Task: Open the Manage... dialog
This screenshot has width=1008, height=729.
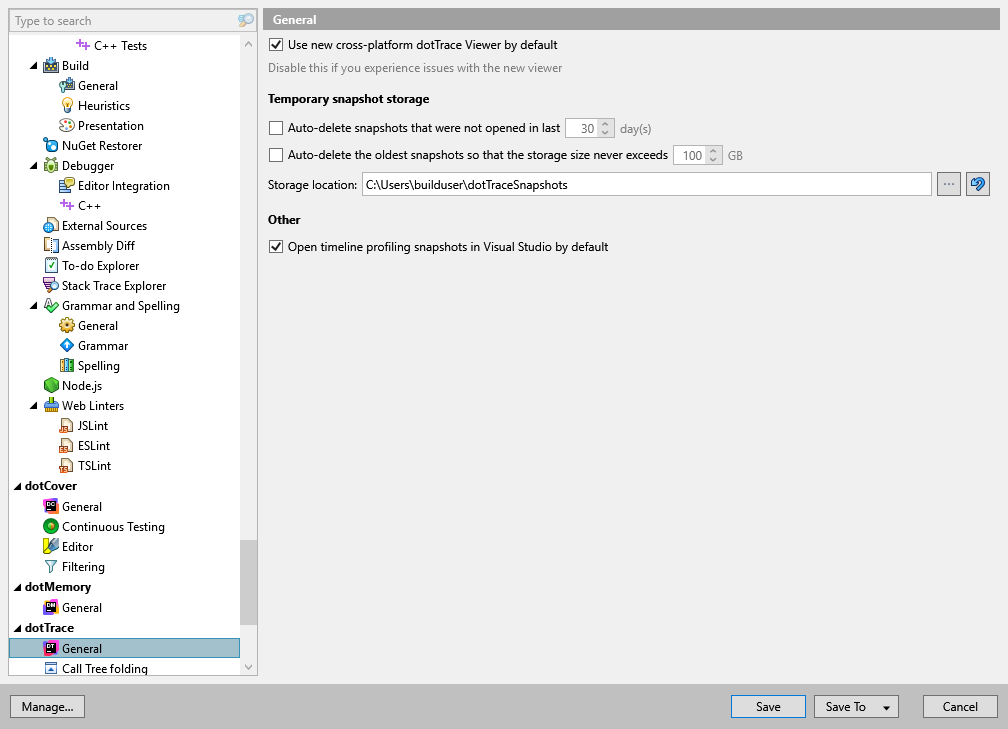Action: pos(48,706)
